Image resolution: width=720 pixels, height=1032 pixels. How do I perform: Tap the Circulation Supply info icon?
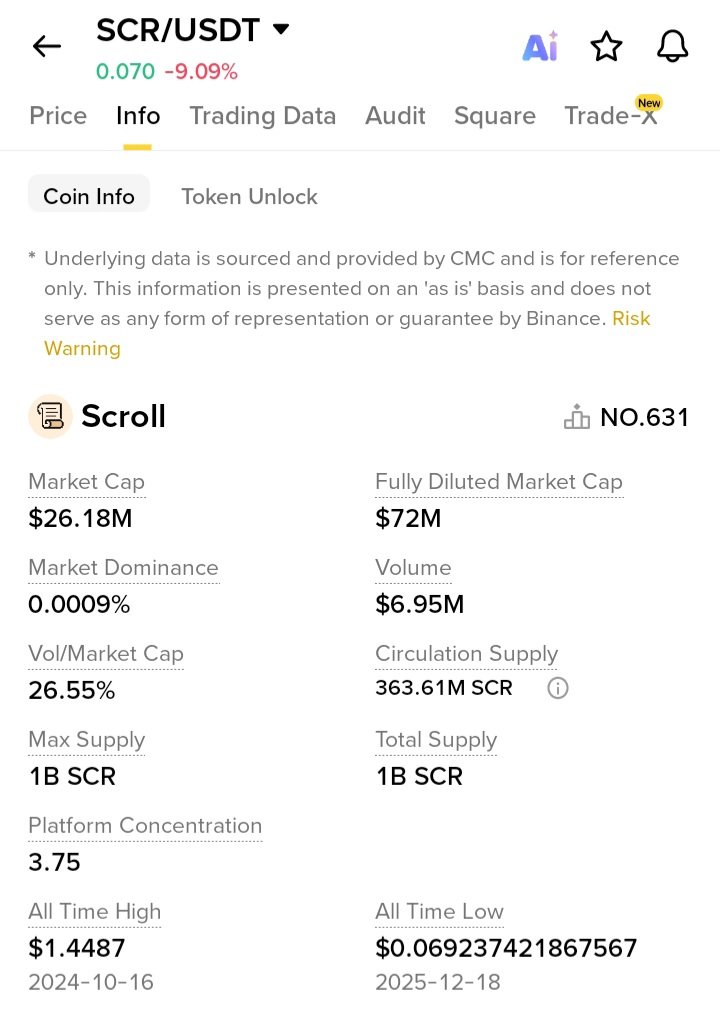click(x=558, y=688)
